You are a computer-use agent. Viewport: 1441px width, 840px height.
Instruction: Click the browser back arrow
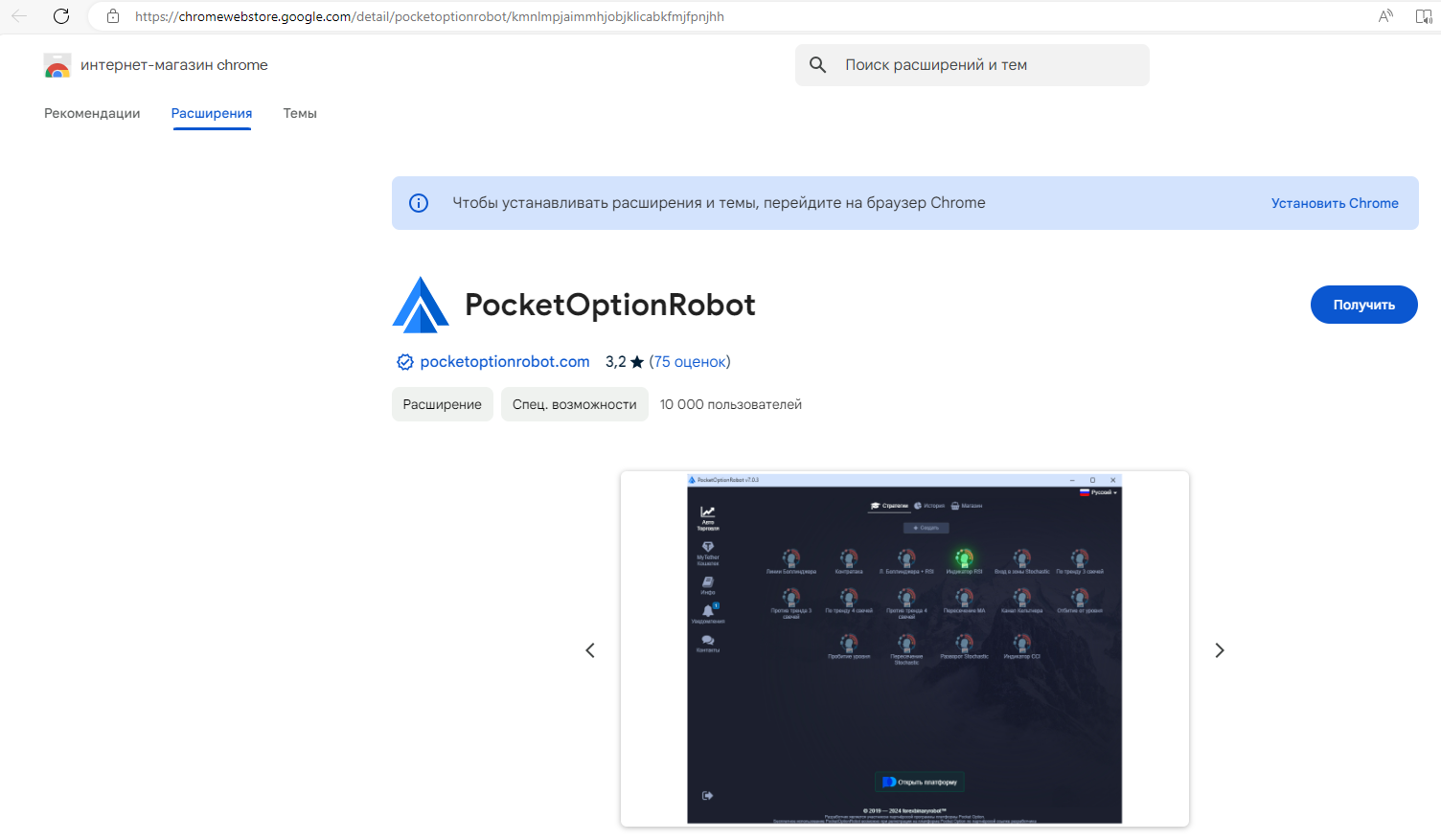tap(19, 16)
